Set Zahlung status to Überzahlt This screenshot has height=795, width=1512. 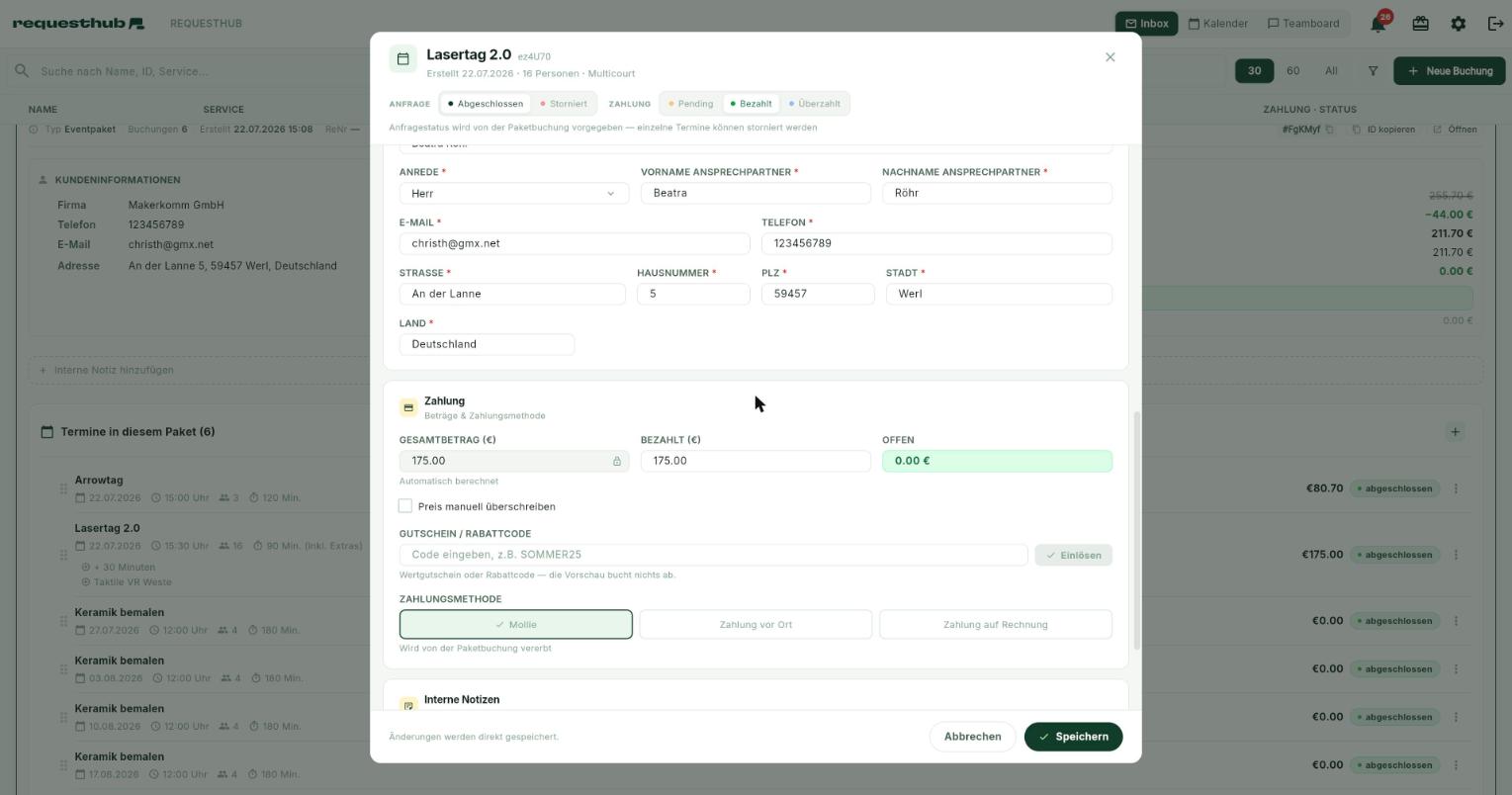click(x=815, y=104)
